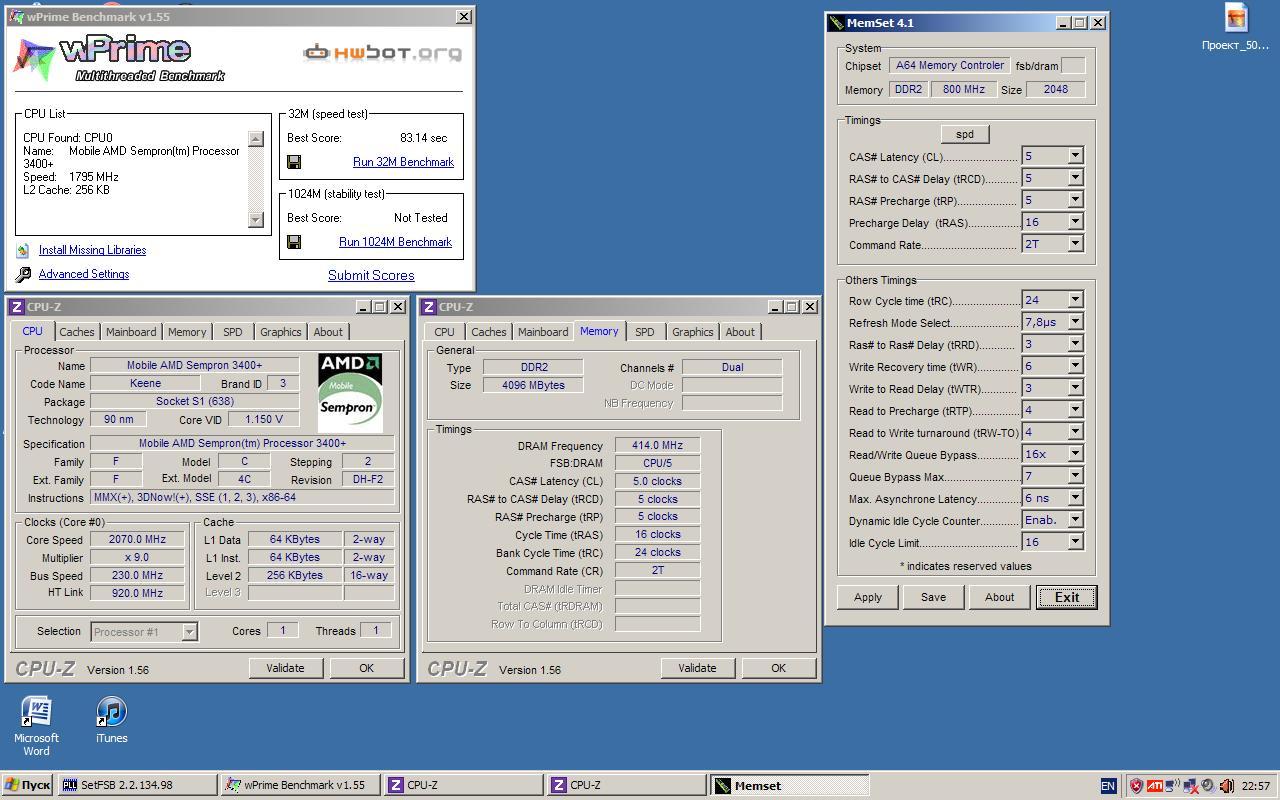The image size is (1280, 800).
Task: Click the CPU List scrollbar down arrow
Action: point(256,220)
